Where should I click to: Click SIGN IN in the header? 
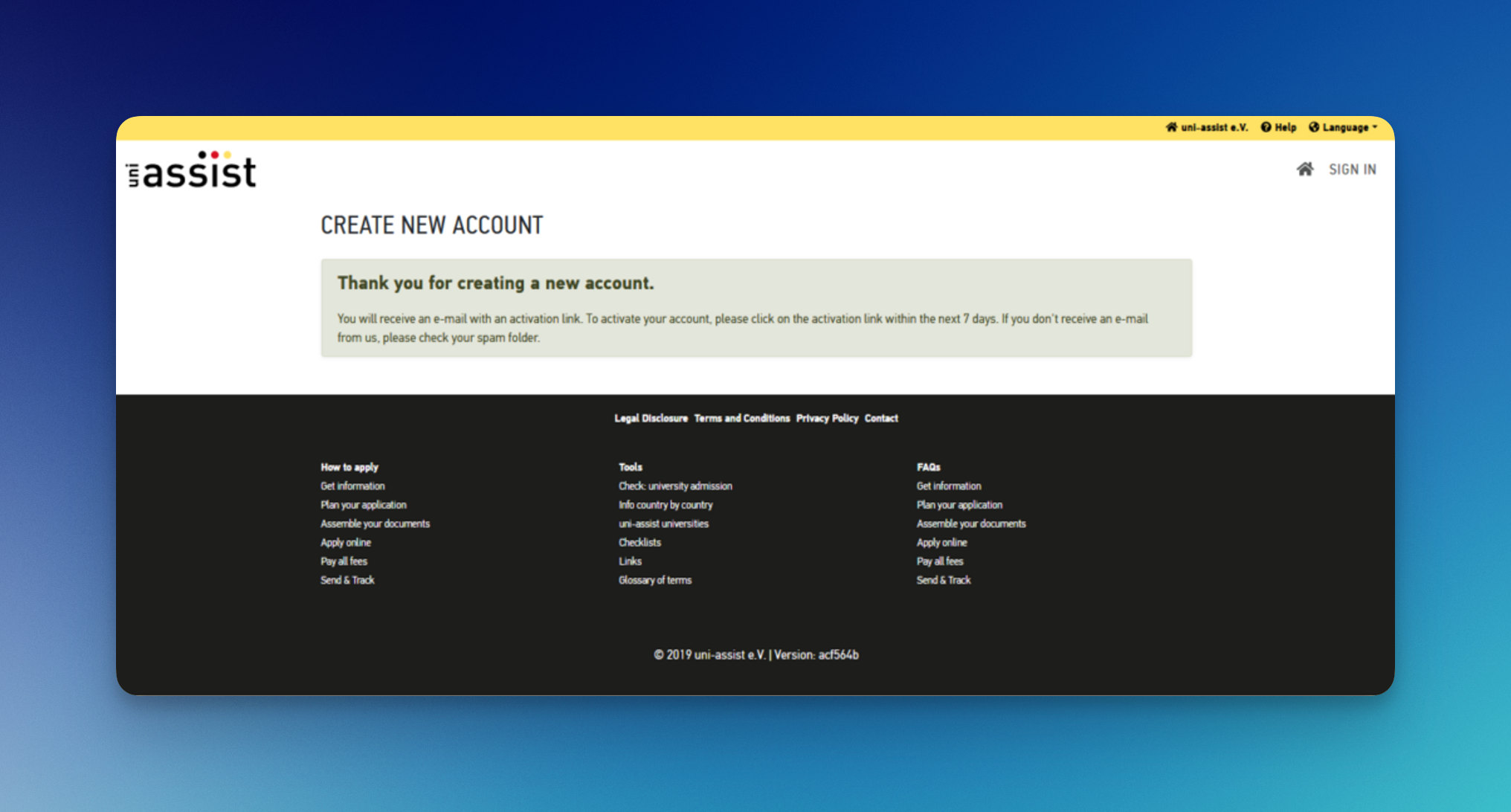tap(1353, 170)
